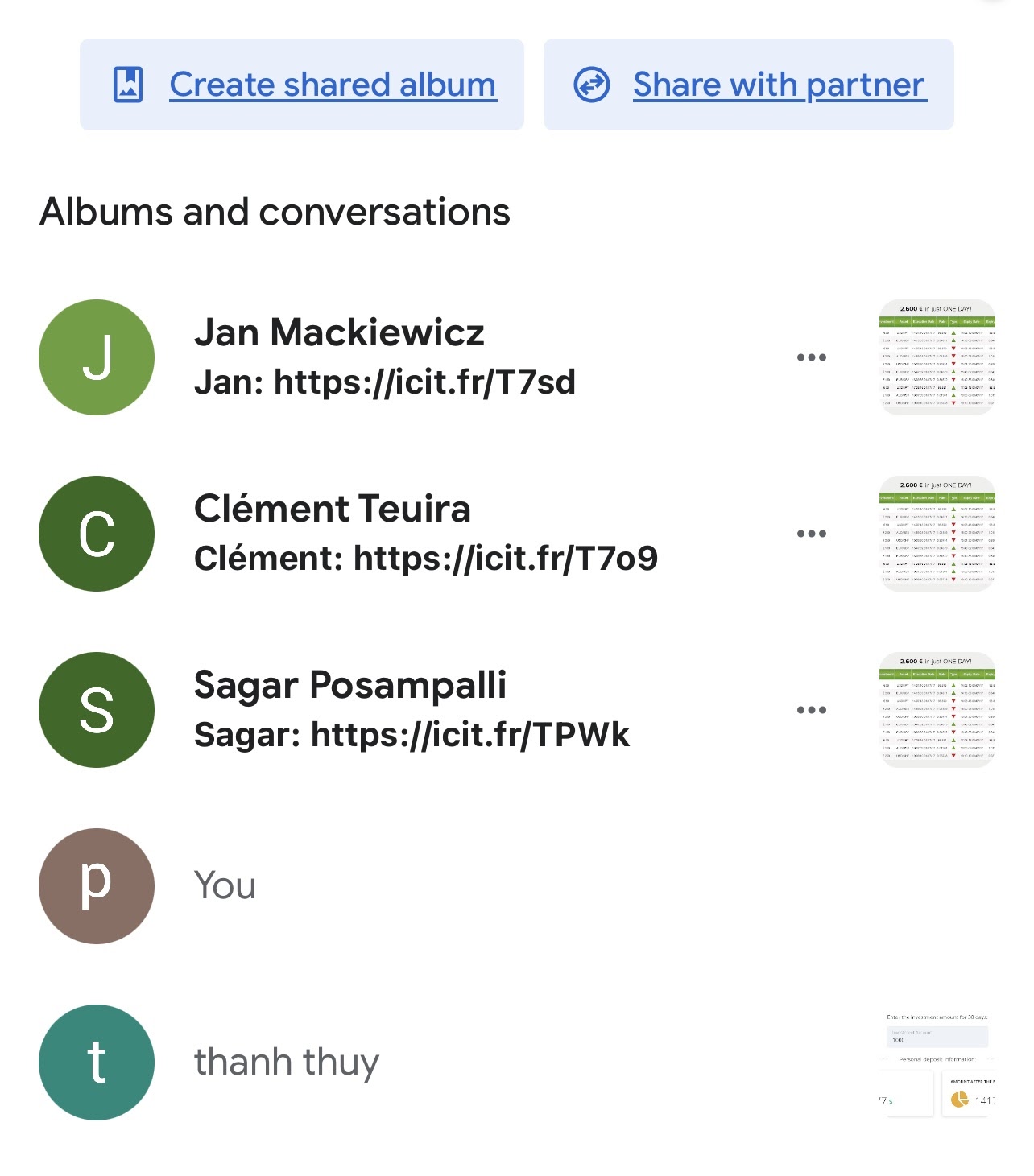Open more options for Jan Mackiewicz
The image size is (1034, 1176).
pyautogui.click(x=811, y=357)
